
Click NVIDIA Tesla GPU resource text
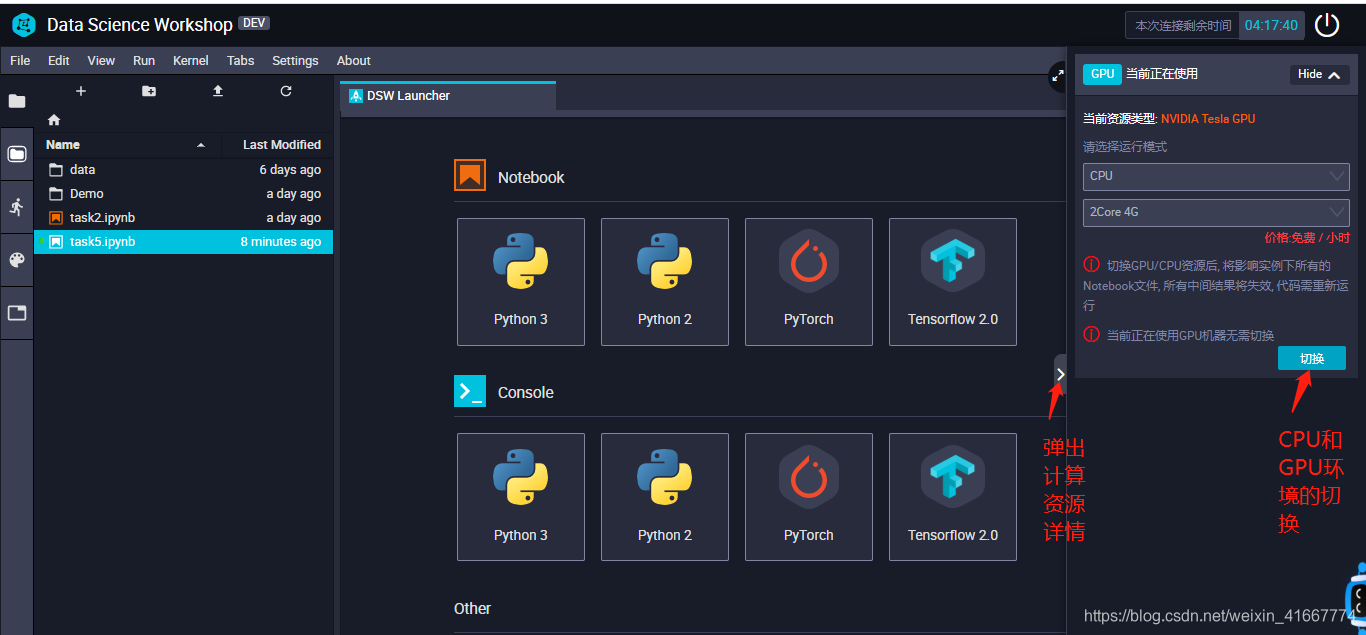click(1208, 118)
